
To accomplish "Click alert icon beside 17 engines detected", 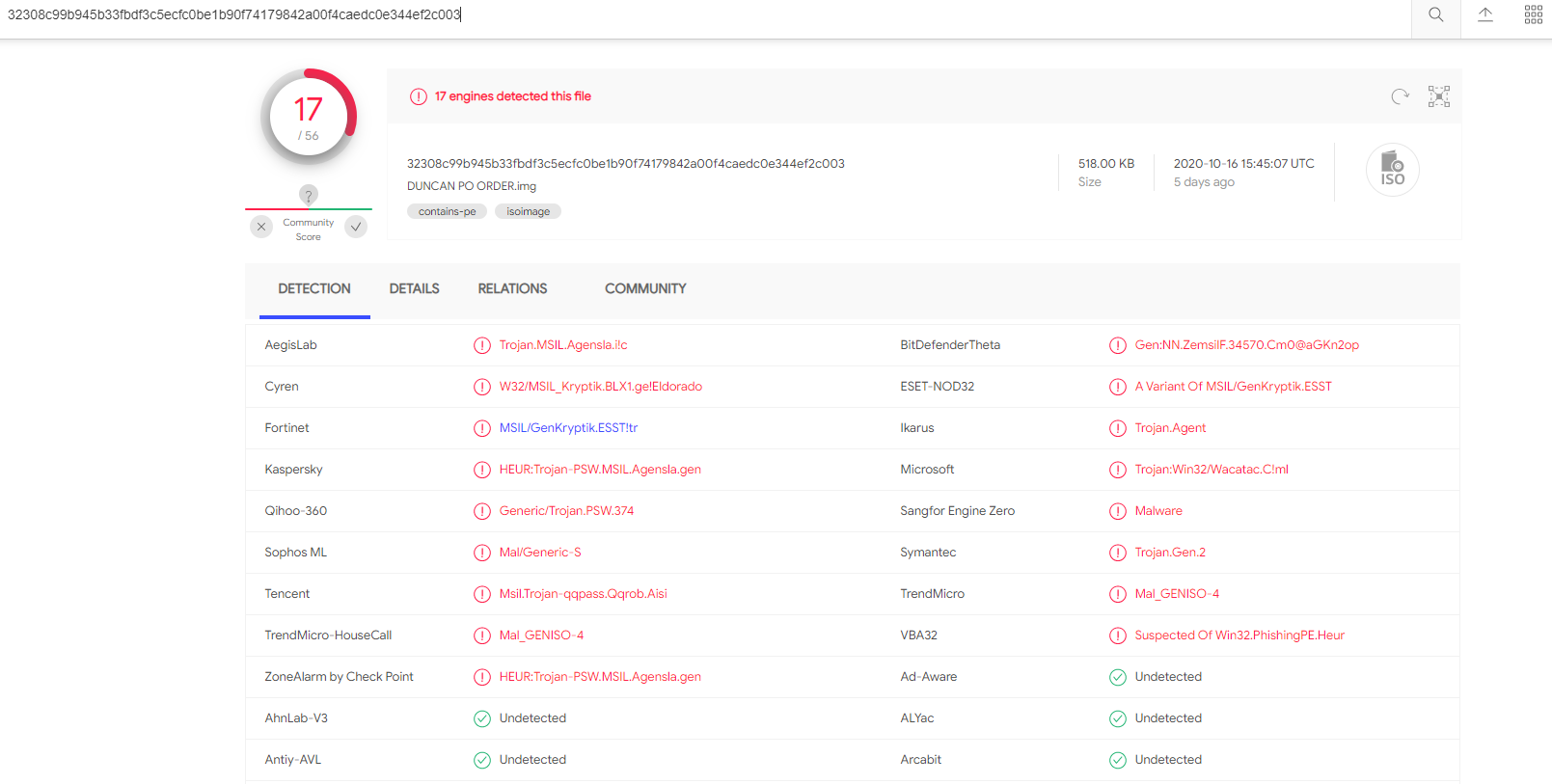I will click(x=419, y=96).
